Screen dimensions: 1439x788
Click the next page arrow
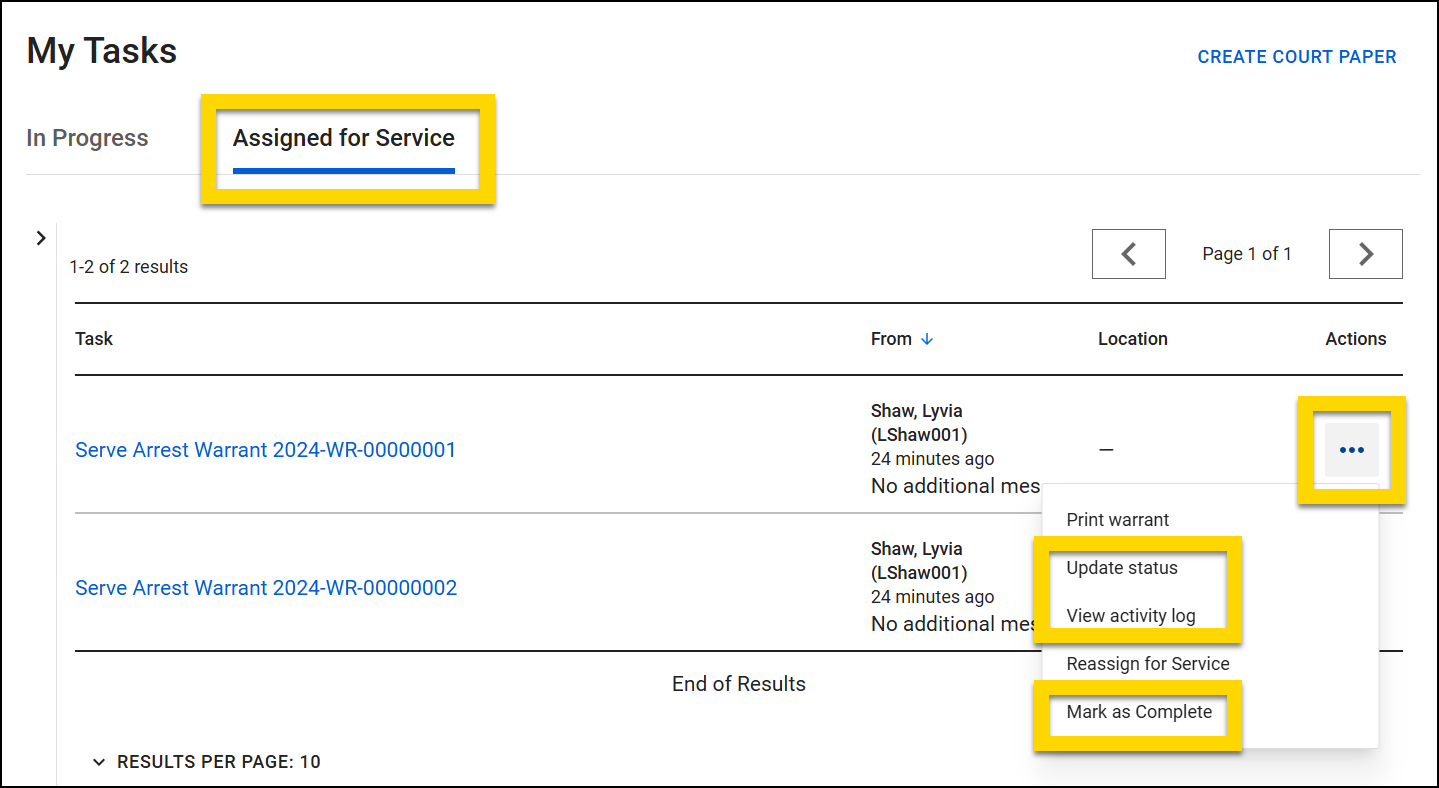pyautogui.click(x=1364, y=253)
